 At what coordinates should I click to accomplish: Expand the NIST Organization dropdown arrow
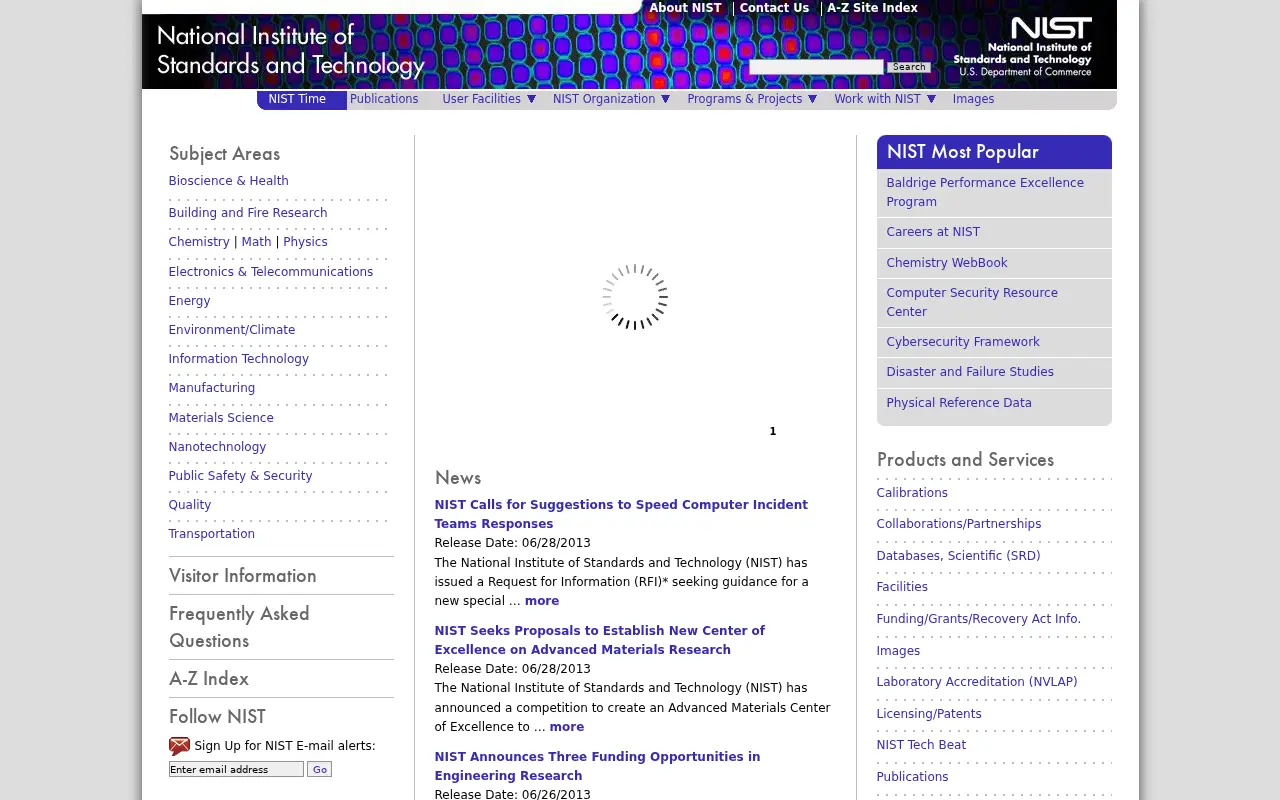[x=665, y=99]
